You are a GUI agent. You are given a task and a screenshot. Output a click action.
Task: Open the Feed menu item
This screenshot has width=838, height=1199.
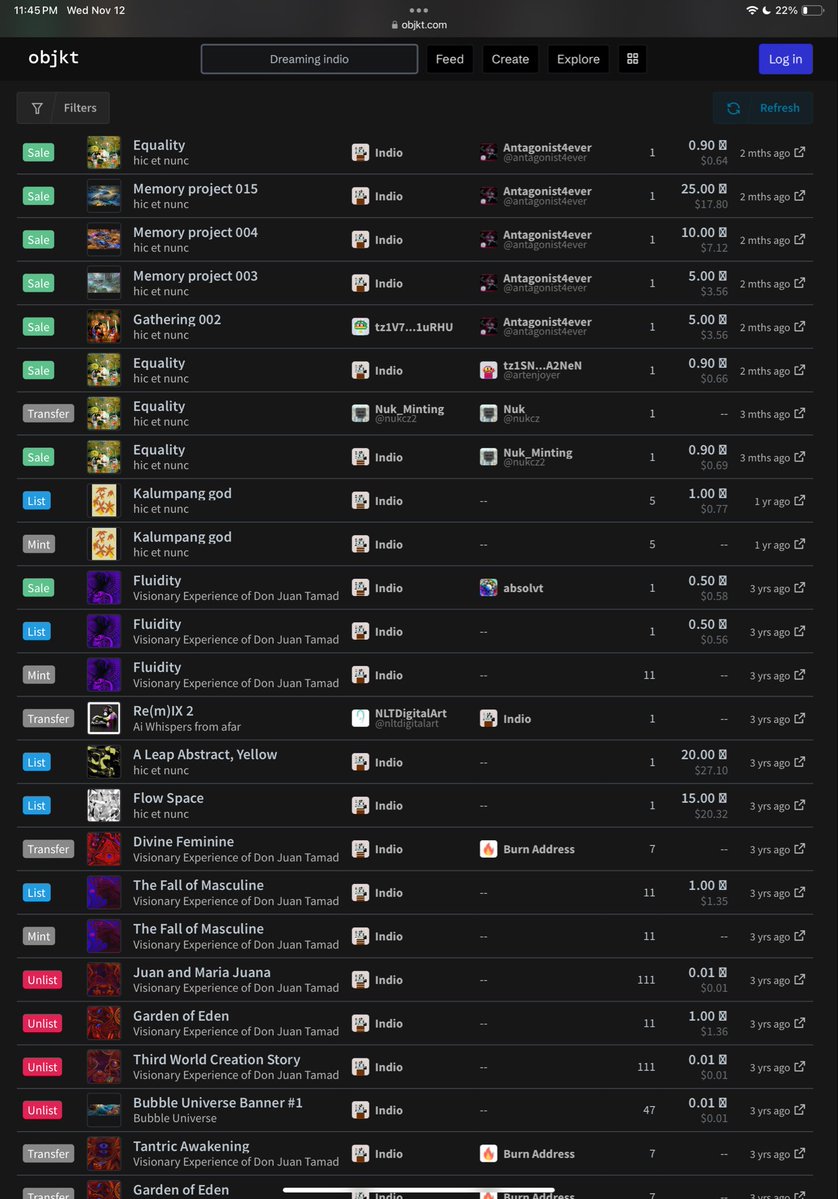coord(450,59)
